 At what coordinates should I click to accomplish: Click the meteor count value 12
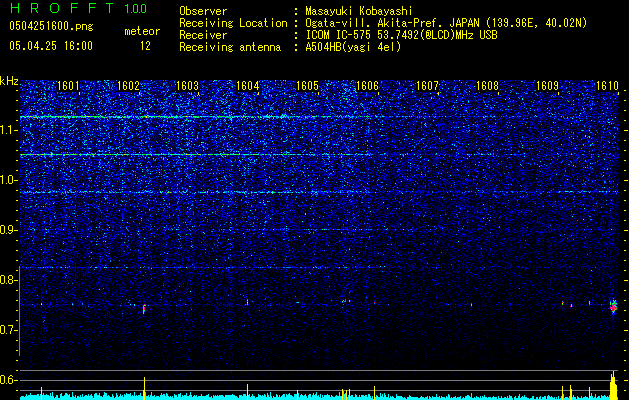(x=145, y=46)
